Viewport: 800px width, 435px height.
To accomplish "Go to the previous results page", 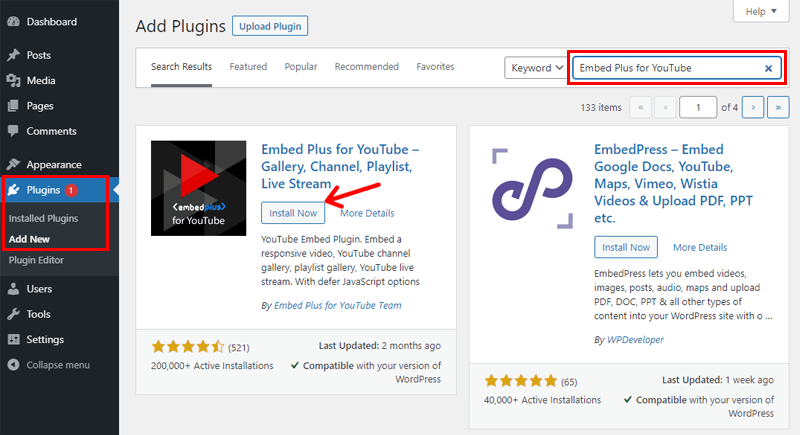I will tap(665, 108).
